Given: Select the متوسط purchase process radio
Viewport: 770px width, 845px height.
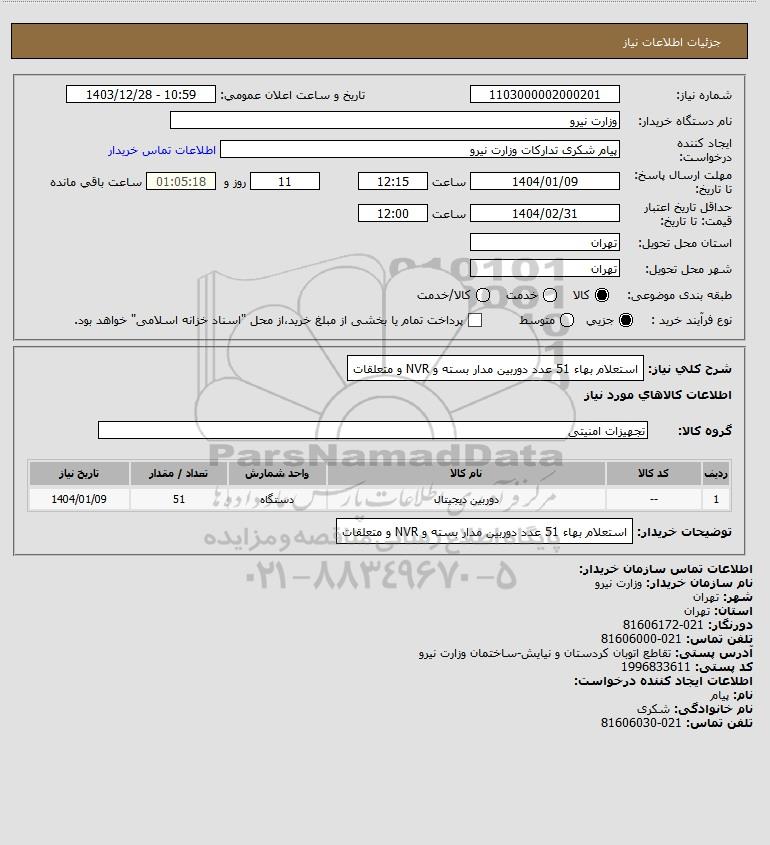Looking at the screenshot, I should click(x=566, y=321).
